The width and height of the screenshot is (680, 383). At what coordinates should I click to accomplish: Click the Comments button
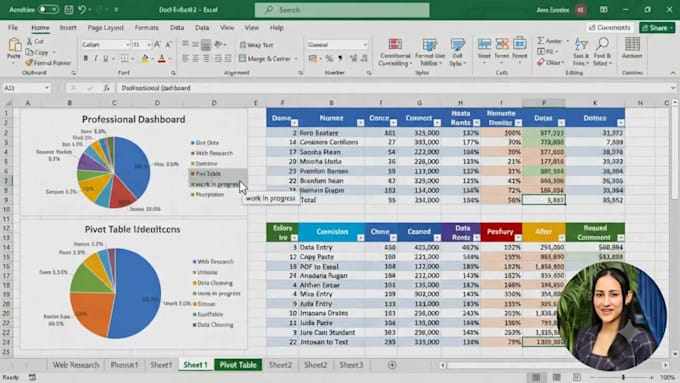point(609,28)
